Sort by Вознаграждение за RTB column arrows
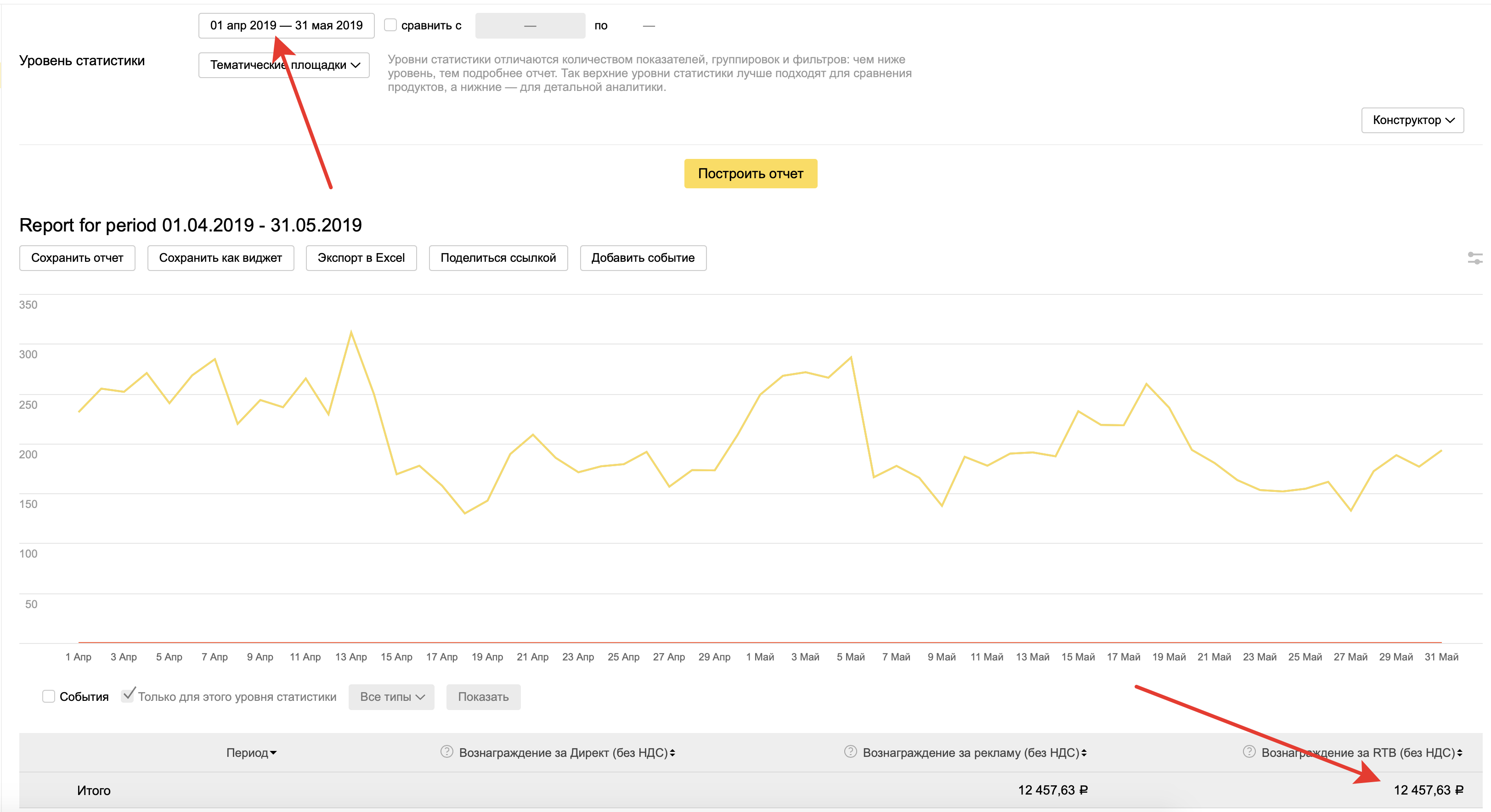 1460,752
